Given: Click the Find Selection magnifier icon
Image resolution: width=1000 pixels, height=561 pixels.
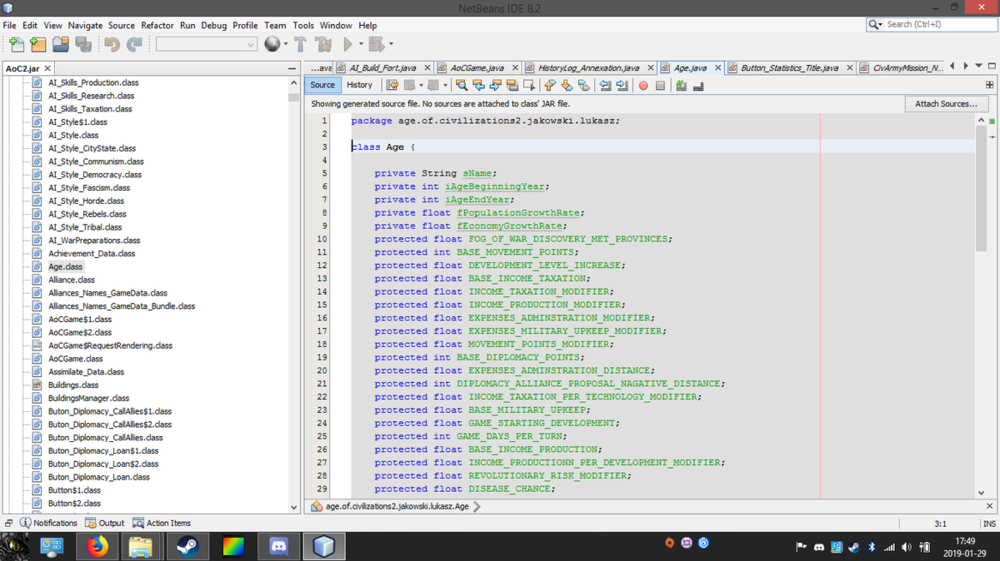Looking at the screenshot, I should click(x=462, y=85).
